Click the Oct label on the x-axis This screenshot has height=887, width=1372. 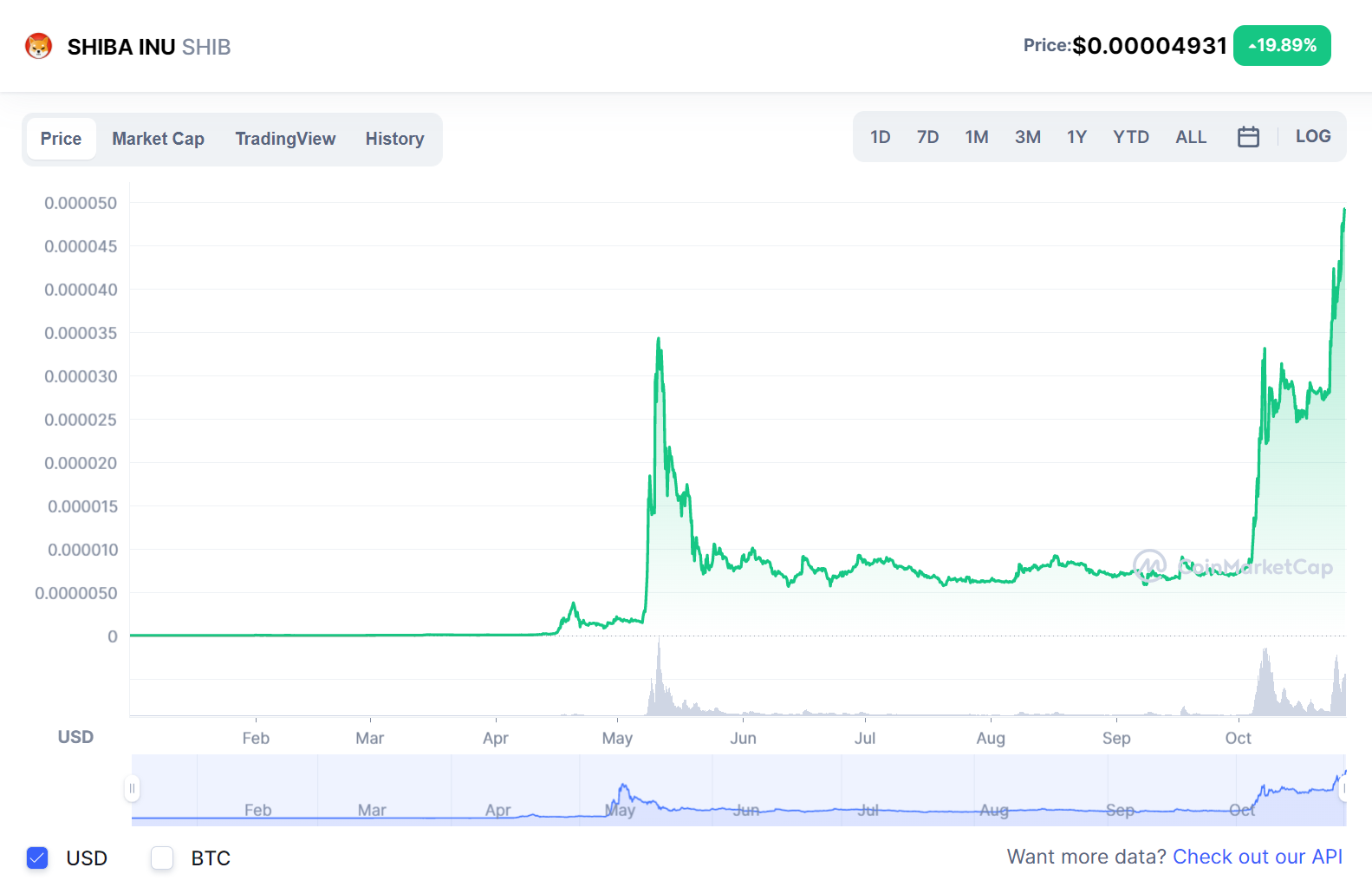[x=1238, y=738]
